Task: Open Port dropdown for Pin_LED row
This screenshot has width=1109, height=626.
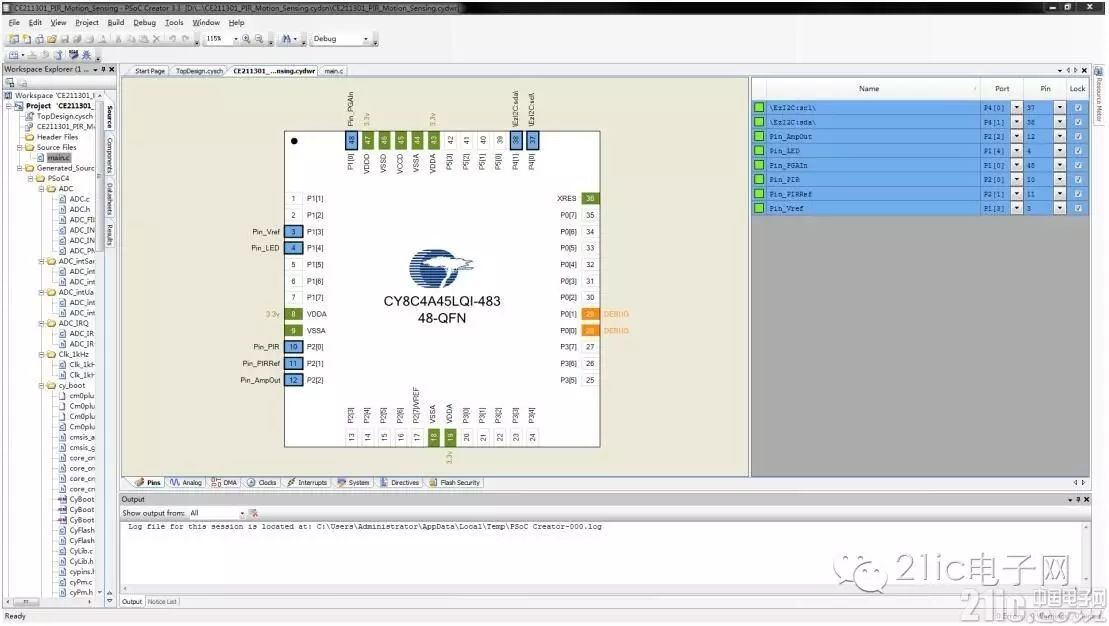Action: coord(1016,151)
